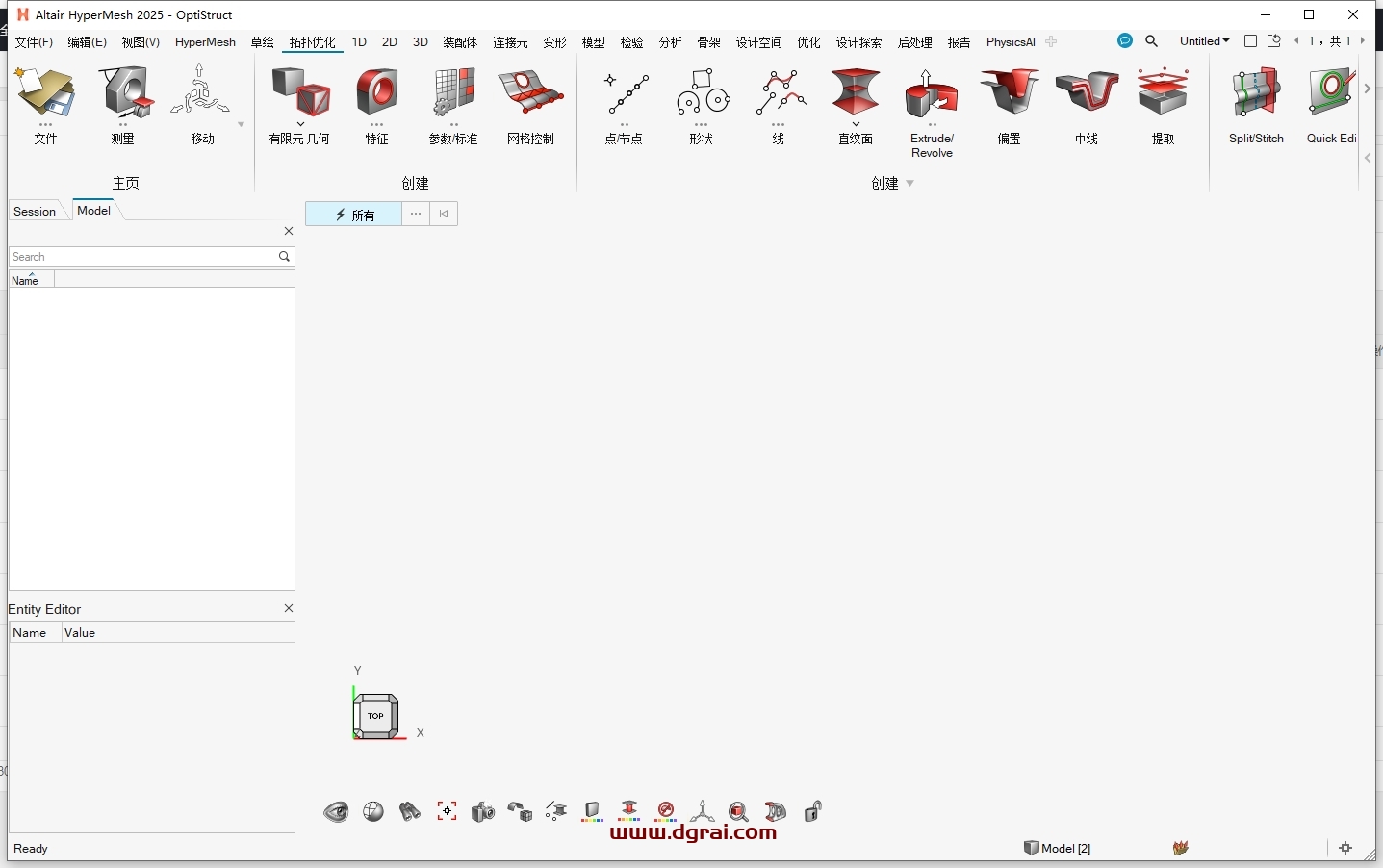The width and height of the screenshot is (1383, 868).
Task: Open the Untitled page dropdown
Action: tap(1204, 41)
